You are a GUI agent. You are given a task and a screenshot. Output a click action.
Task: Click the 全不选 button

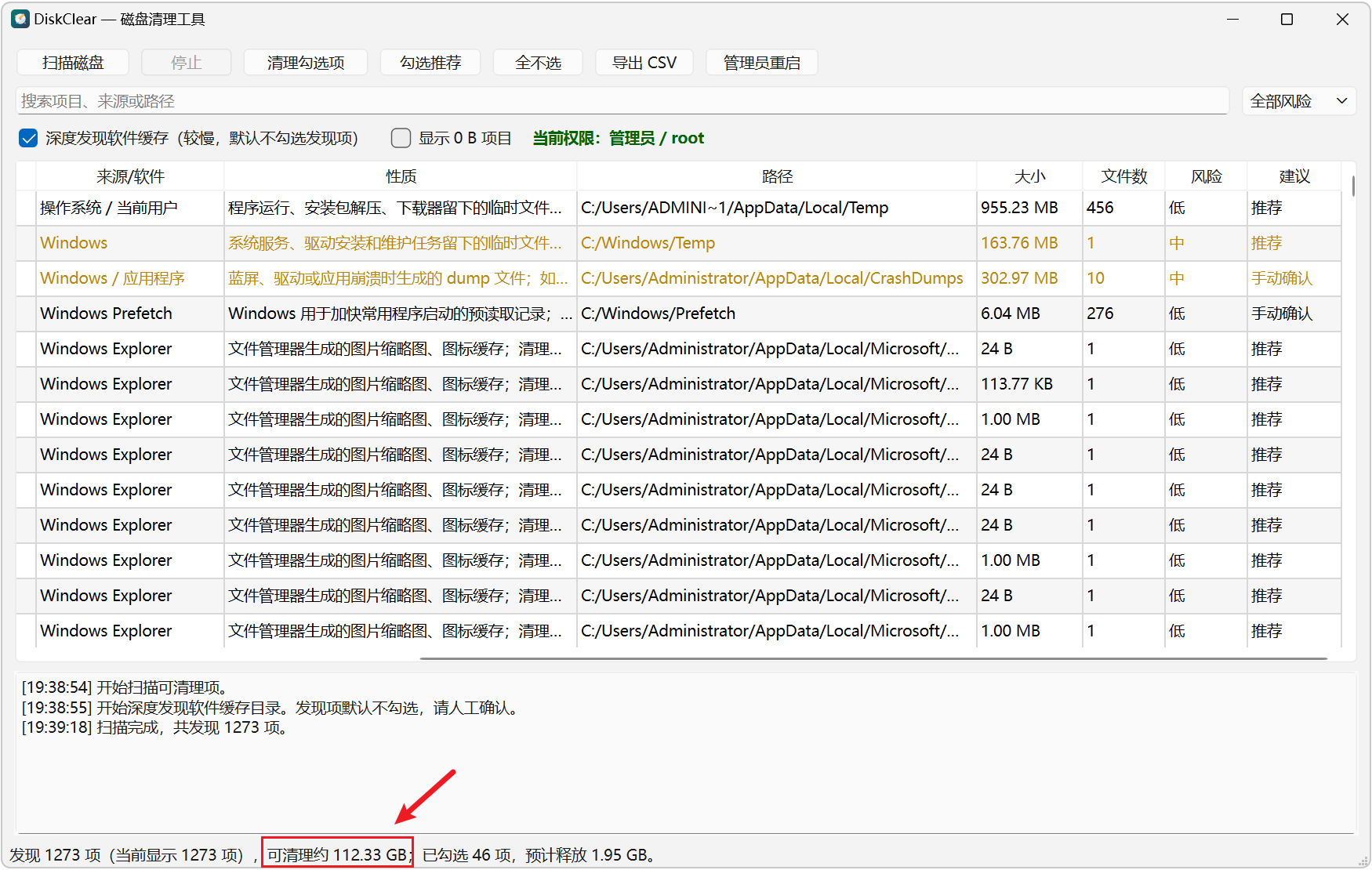pos(538,63)
